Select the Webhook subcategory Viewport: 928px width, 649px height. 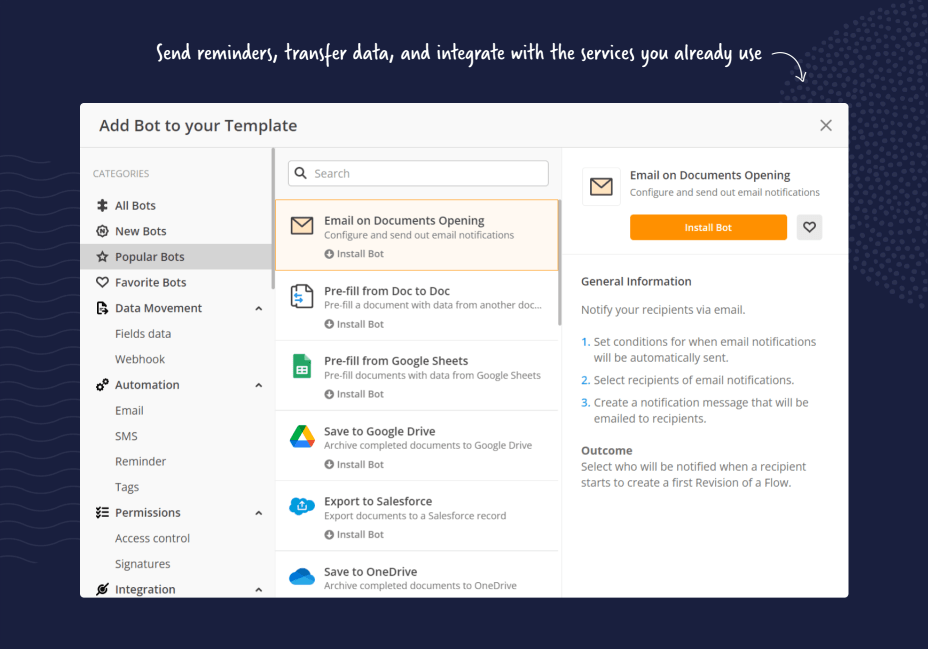pos(139,358)
